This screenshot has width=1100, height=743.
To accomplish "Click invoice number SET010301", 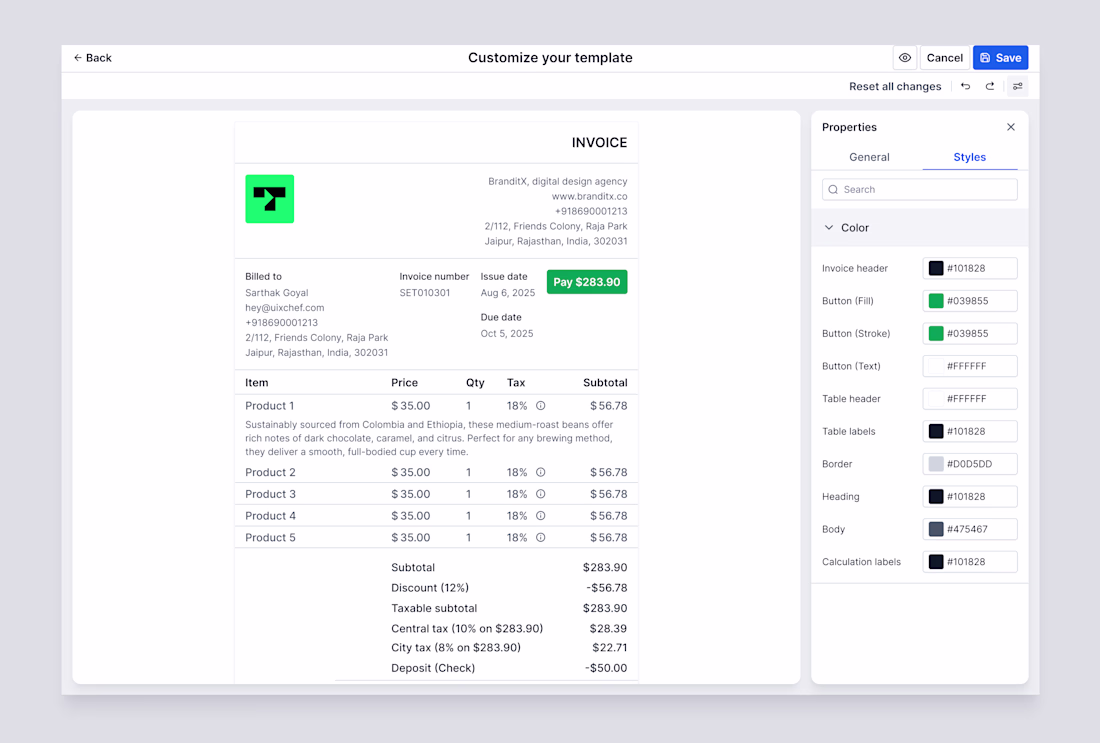I will point(424,293).
